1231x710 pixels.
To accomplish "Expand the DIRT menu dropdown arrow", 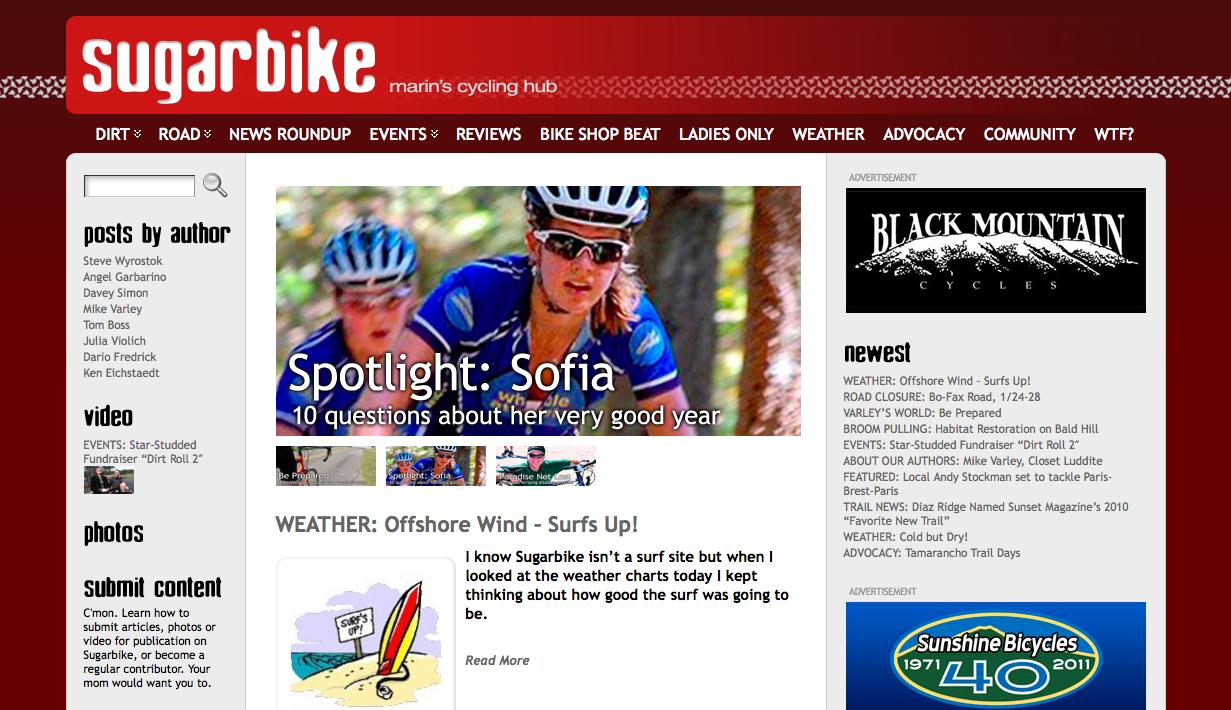I will [x=138, y=134].
